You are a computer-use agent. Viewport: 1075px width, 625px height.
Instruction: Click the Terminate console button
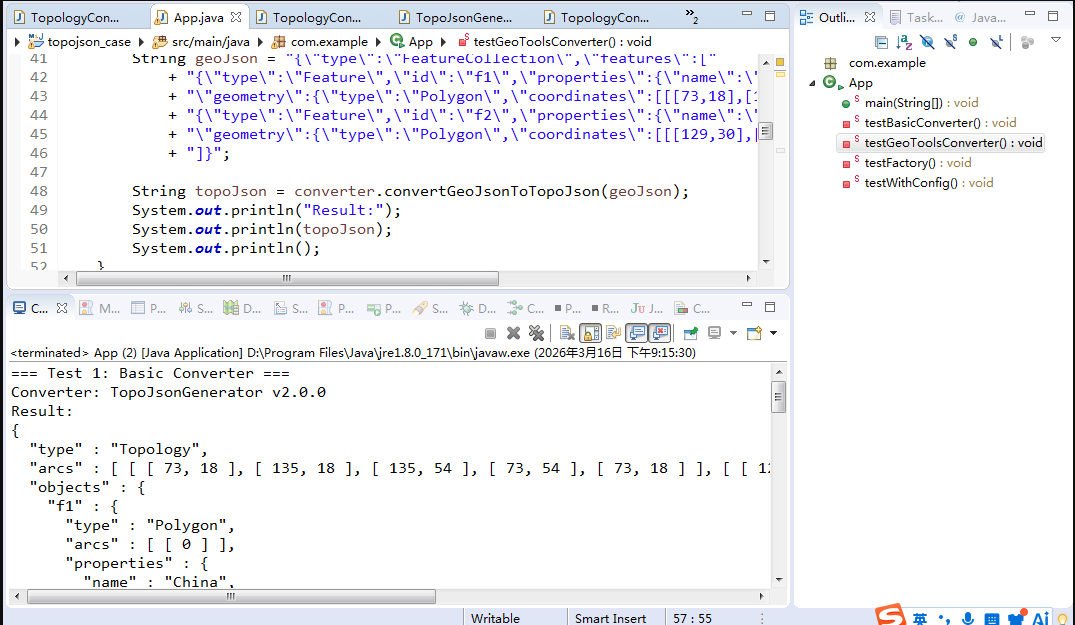point(490,333)
